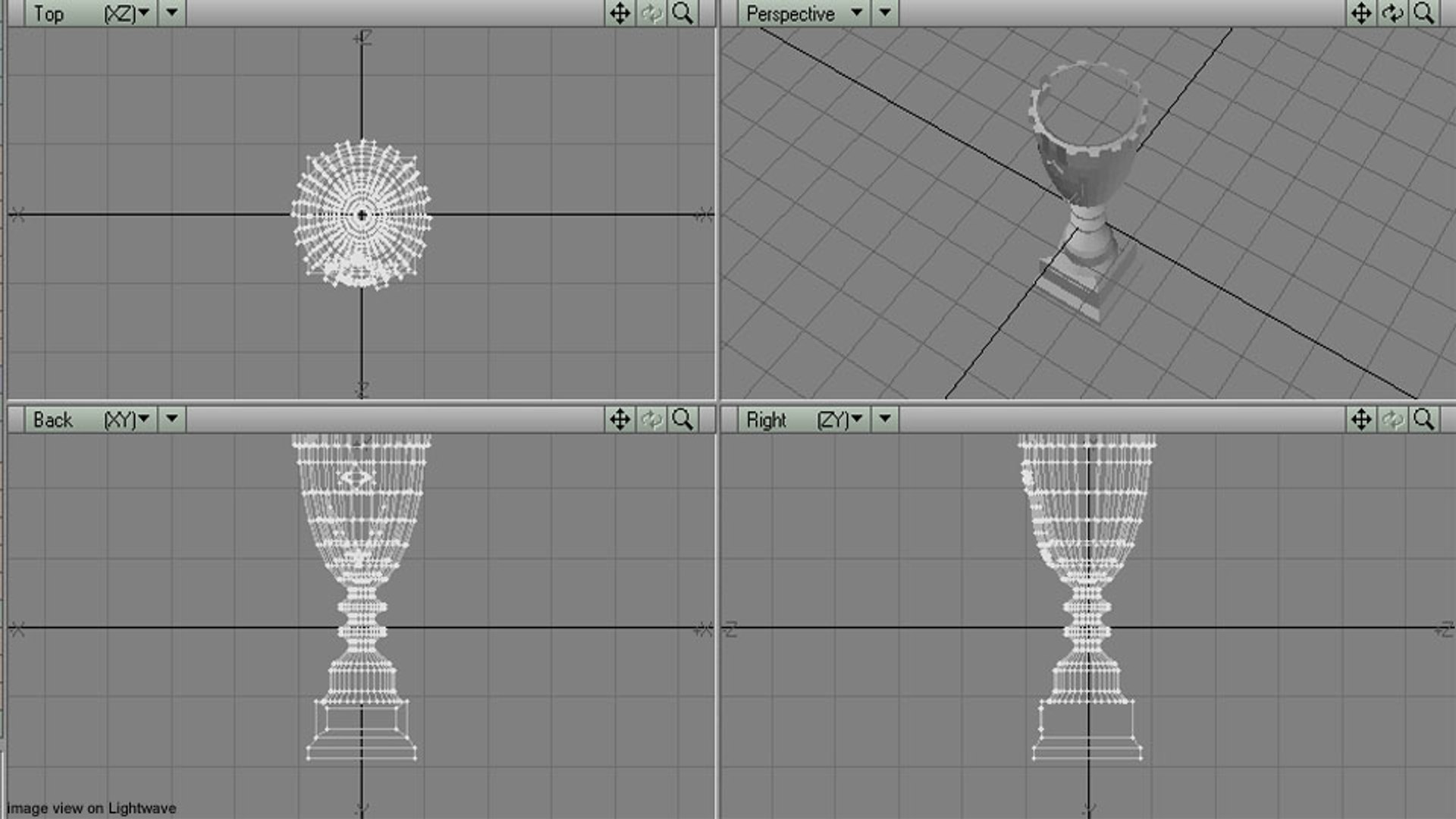Open the Perspective view type dropdown
The height and width of the screenshot is (819, 1456).
[804, 14]
